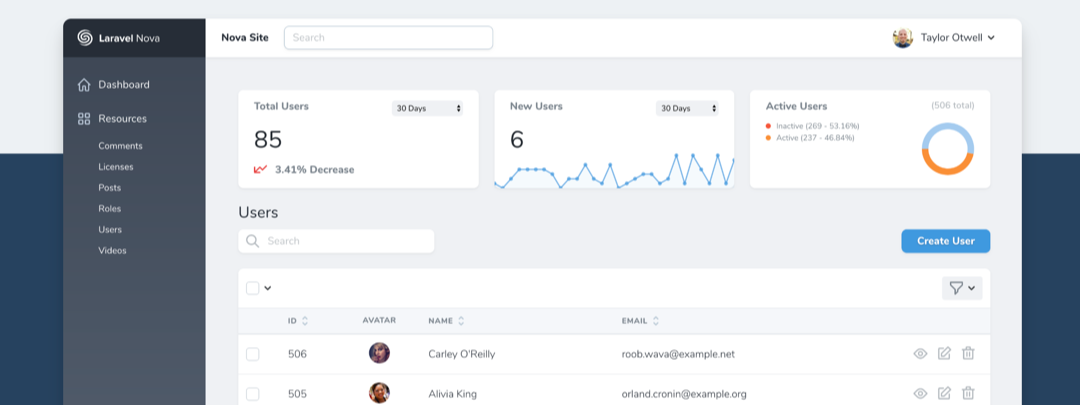1080x405 pixels.
Task: Click the Create User button
Action: (946, 241)
